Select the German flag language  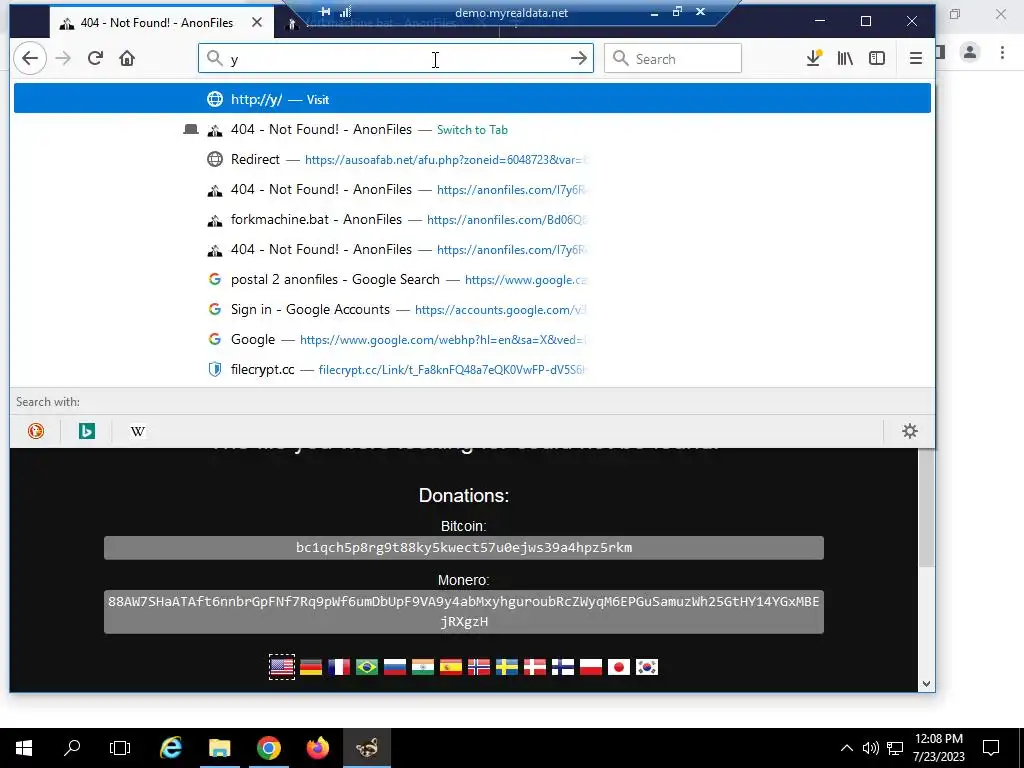[x=311, y=667]
